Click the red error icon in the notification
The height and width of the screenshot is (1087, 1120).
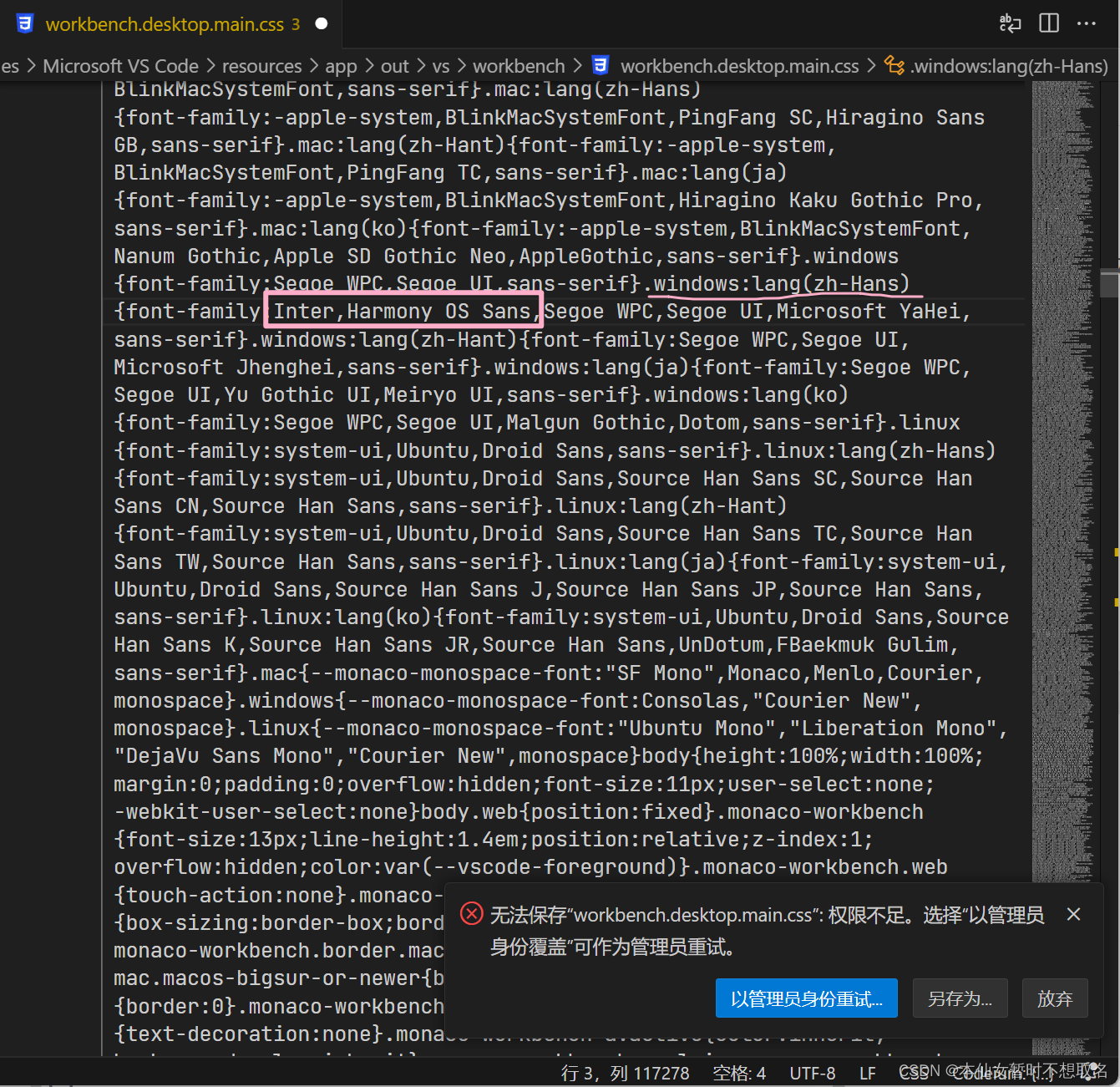point(472,914)
